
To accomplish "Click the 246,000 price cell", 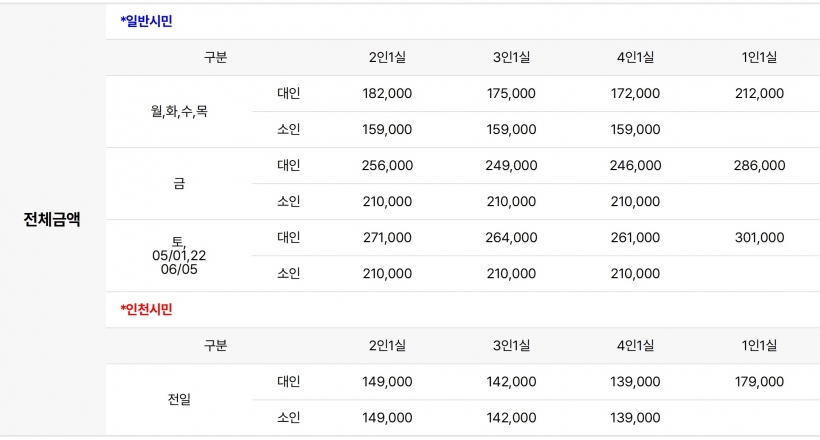I will point(635,165).
